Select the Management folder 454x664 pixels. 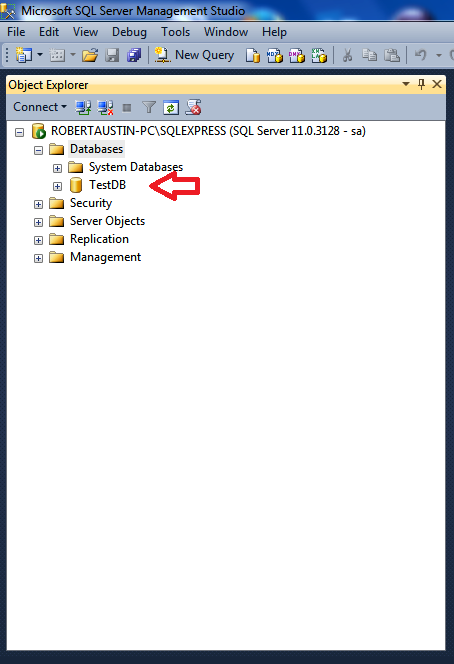(x=105, y=257)
